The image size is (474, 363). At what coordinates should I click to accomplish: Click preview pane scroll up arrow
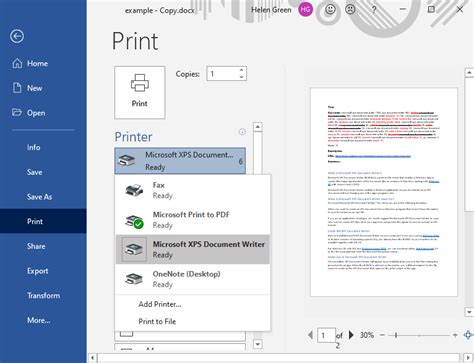coord(469,72)
